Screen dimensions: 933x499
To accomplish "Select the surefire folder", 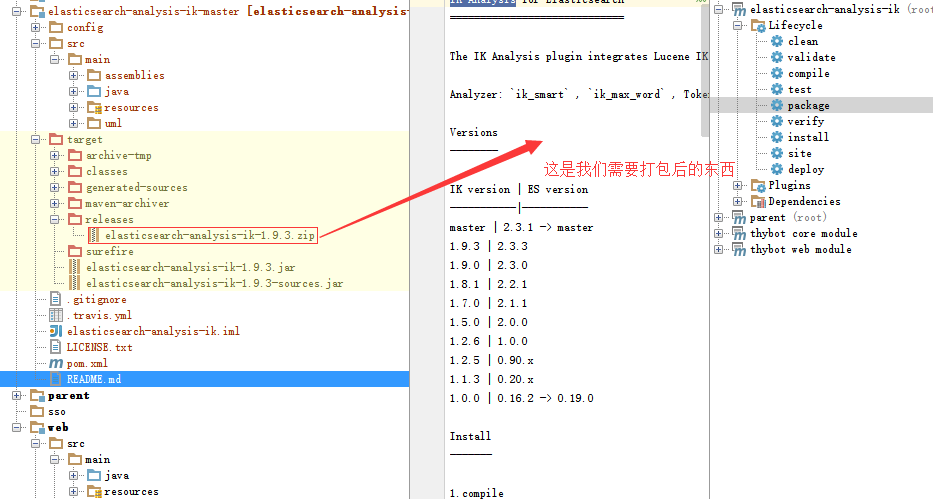I will pyautogui.click(x=109, y=252).
